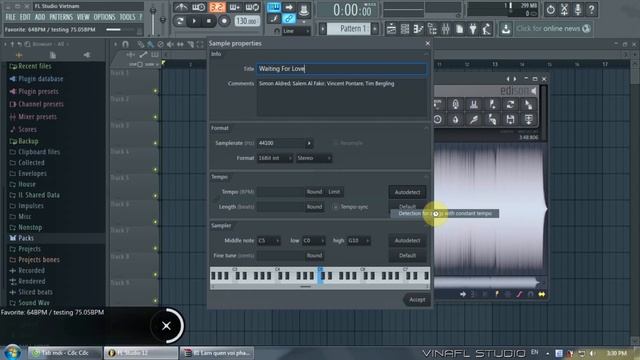The height and width of the screenshot is (360, 640).
Task: Switch pattern/song mode toggle
Action: click(179, 21)
